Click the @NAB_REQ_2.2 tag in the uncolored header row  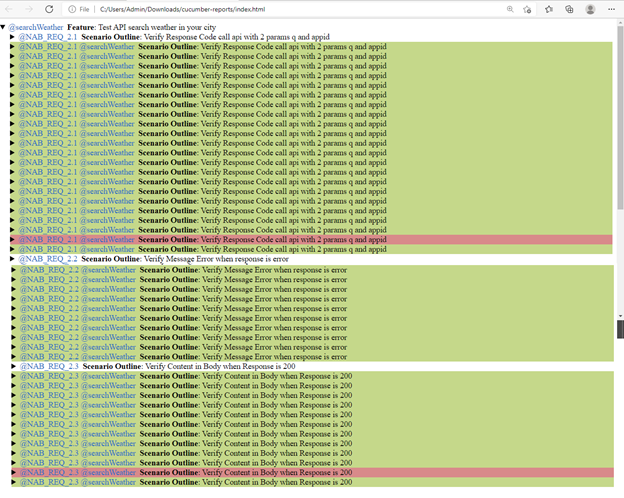(x=48, y=259)
